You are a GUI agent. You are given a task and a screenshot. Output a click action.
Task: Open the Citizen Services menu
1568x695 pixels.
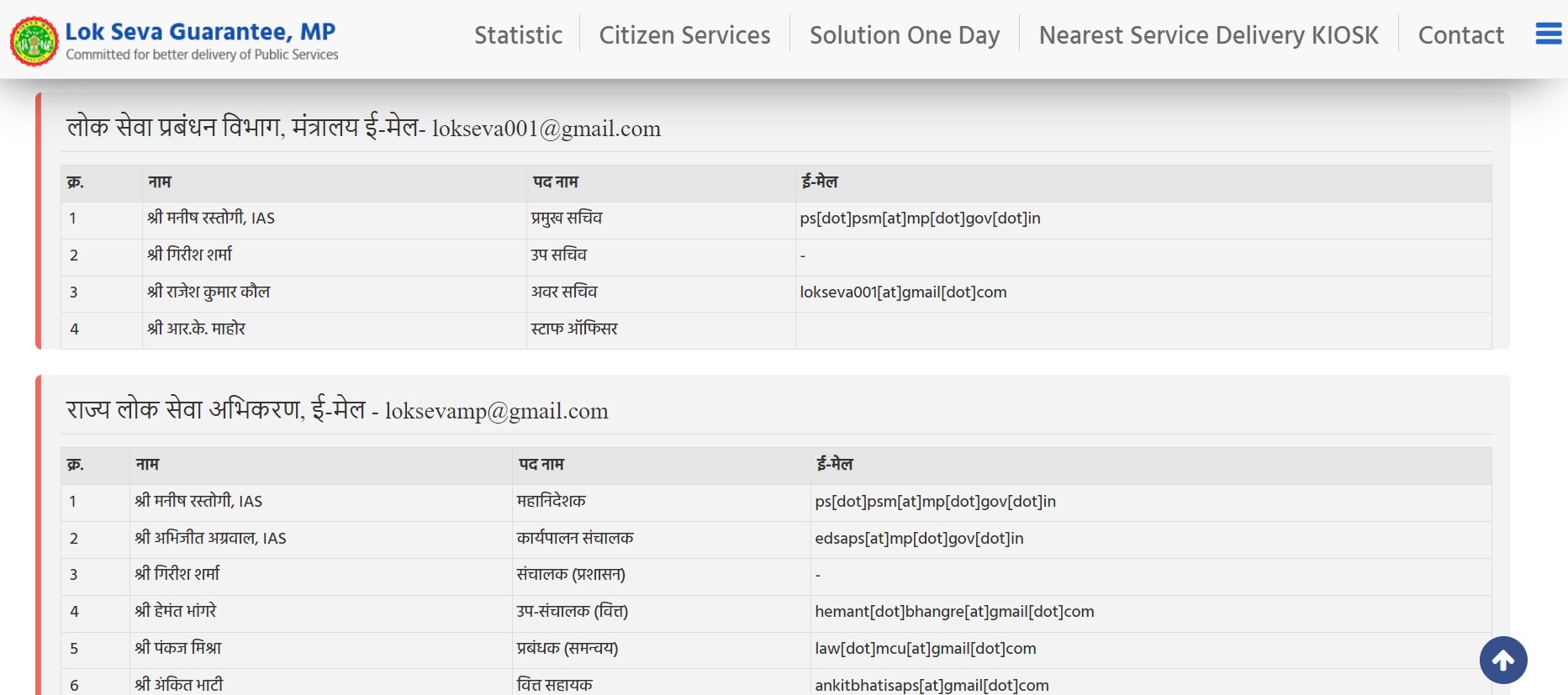(684, 35)
